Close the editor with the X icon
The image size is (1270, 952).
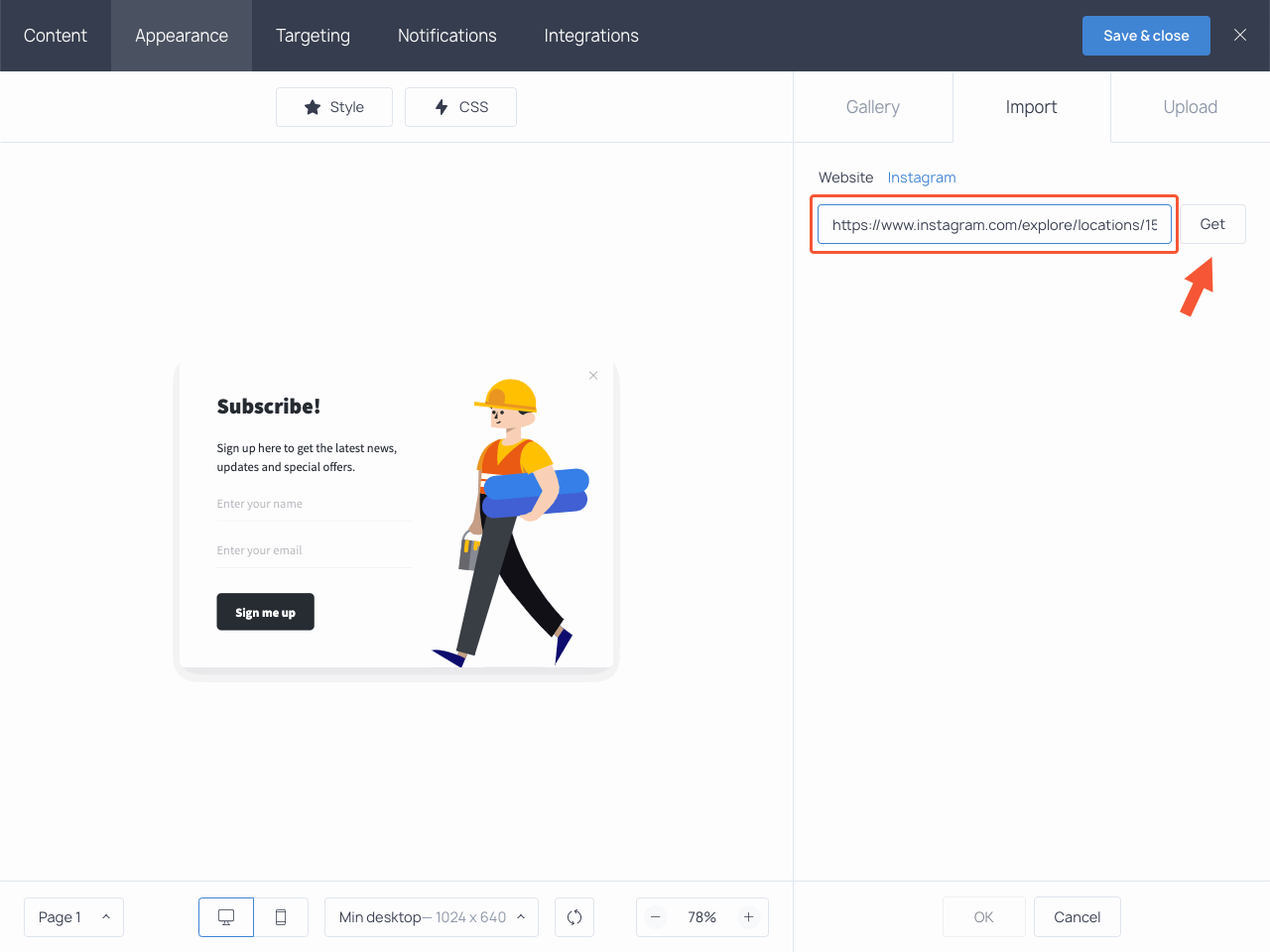tap(1240, 36)
